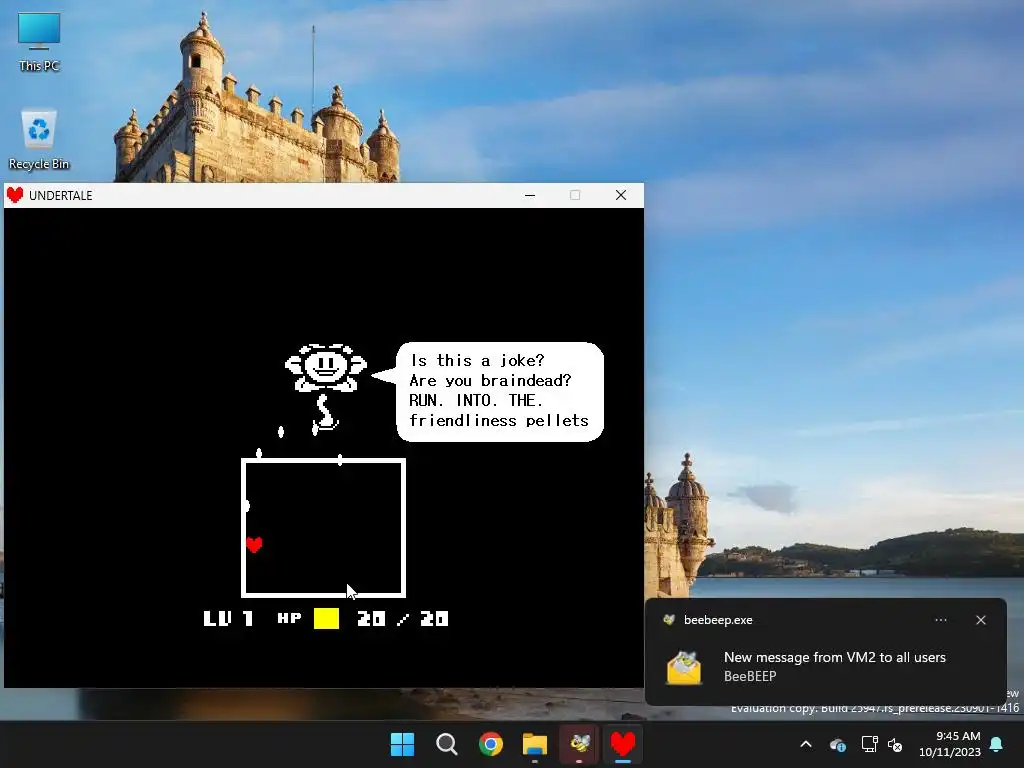Image resolution: width=1024 pixels, height=768 pixels.
Task: Minimize the UNDERTALE window
Action: click(530, 195)
